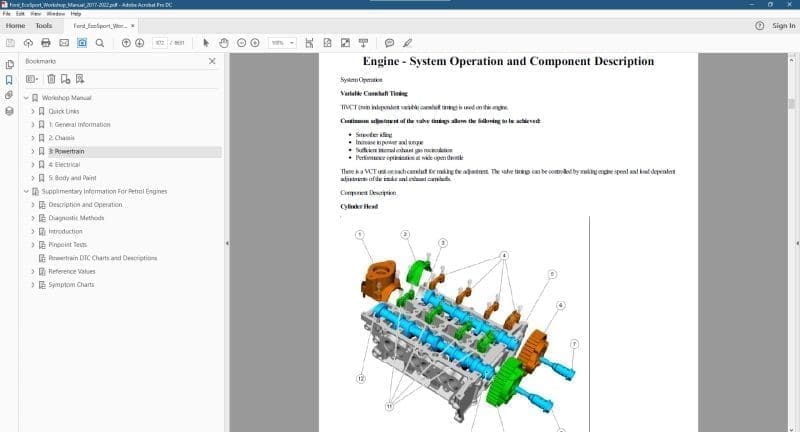Open the Layers panel icon

pyautogui.click(x=9, y=111)
